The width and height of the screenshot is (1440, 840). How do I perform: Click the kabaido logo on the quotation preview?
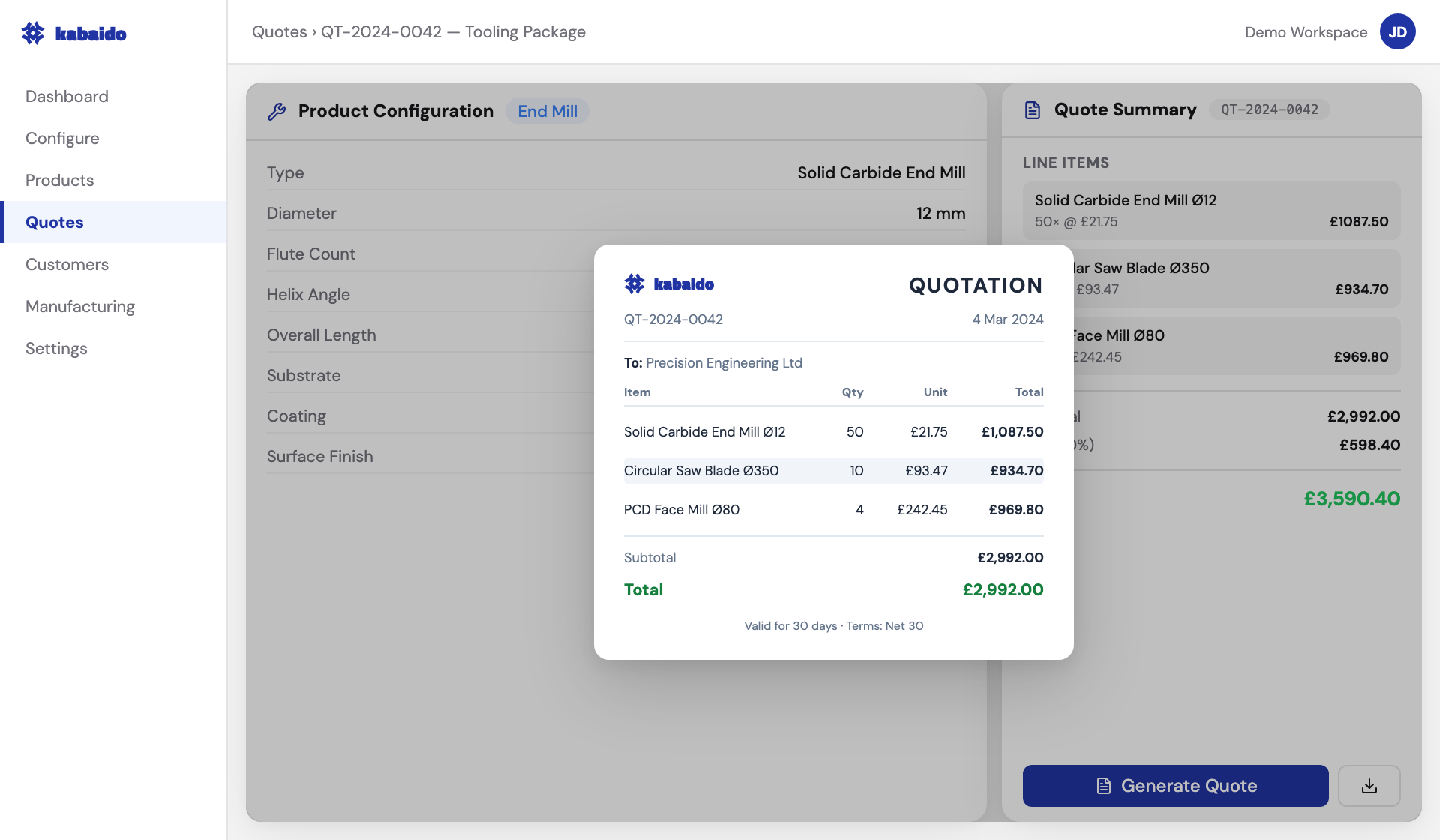(x=668, y=284)
